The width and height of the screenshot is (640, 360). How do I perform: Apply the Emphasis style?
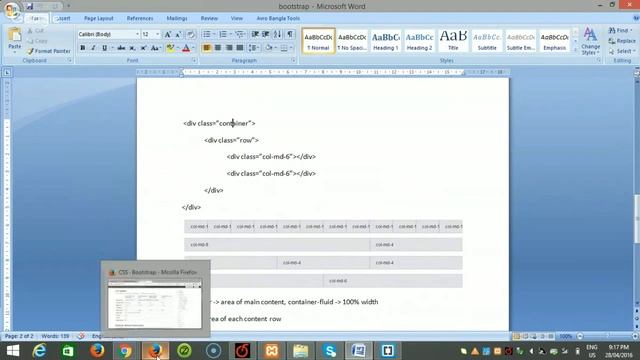coord(554,40)
